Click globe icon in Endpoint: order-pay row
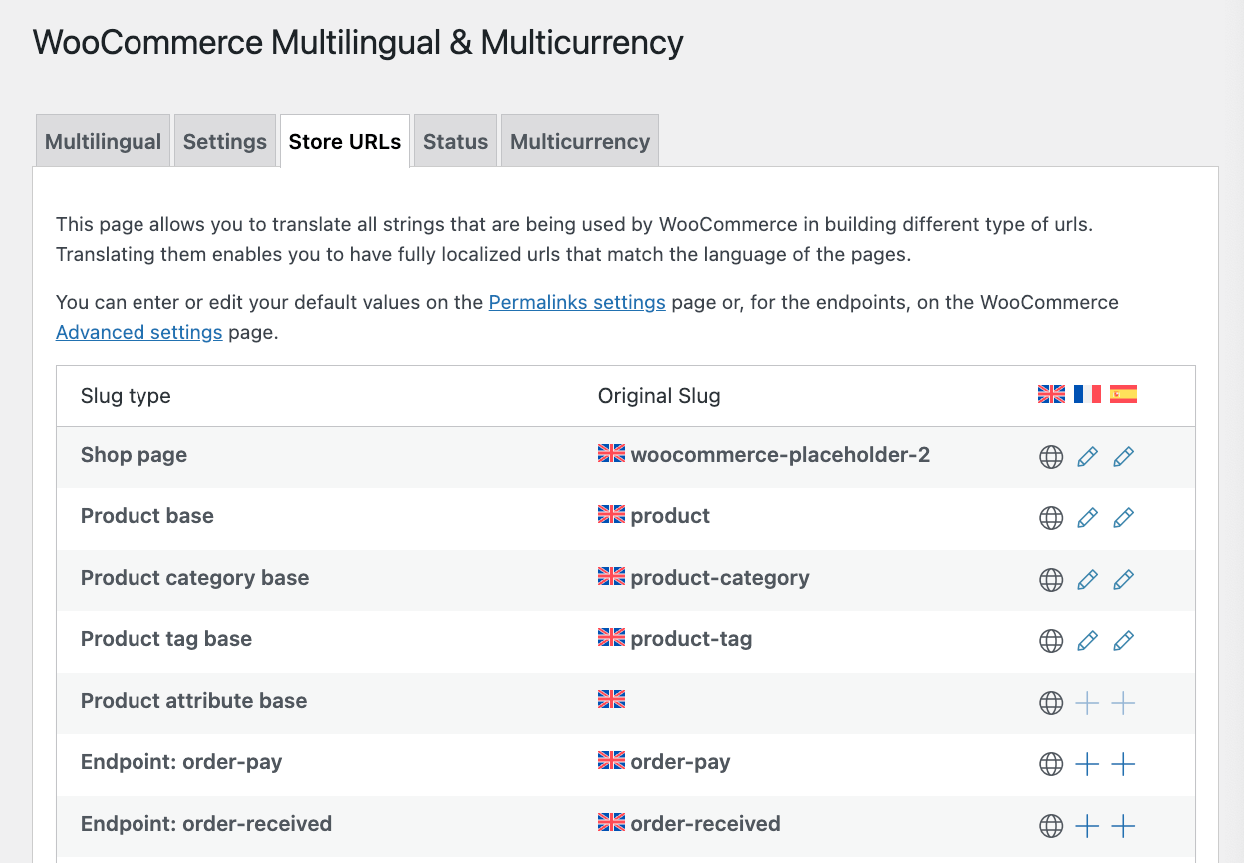The width and height of the screenshot is (1244, 863). coord(1051,765)
